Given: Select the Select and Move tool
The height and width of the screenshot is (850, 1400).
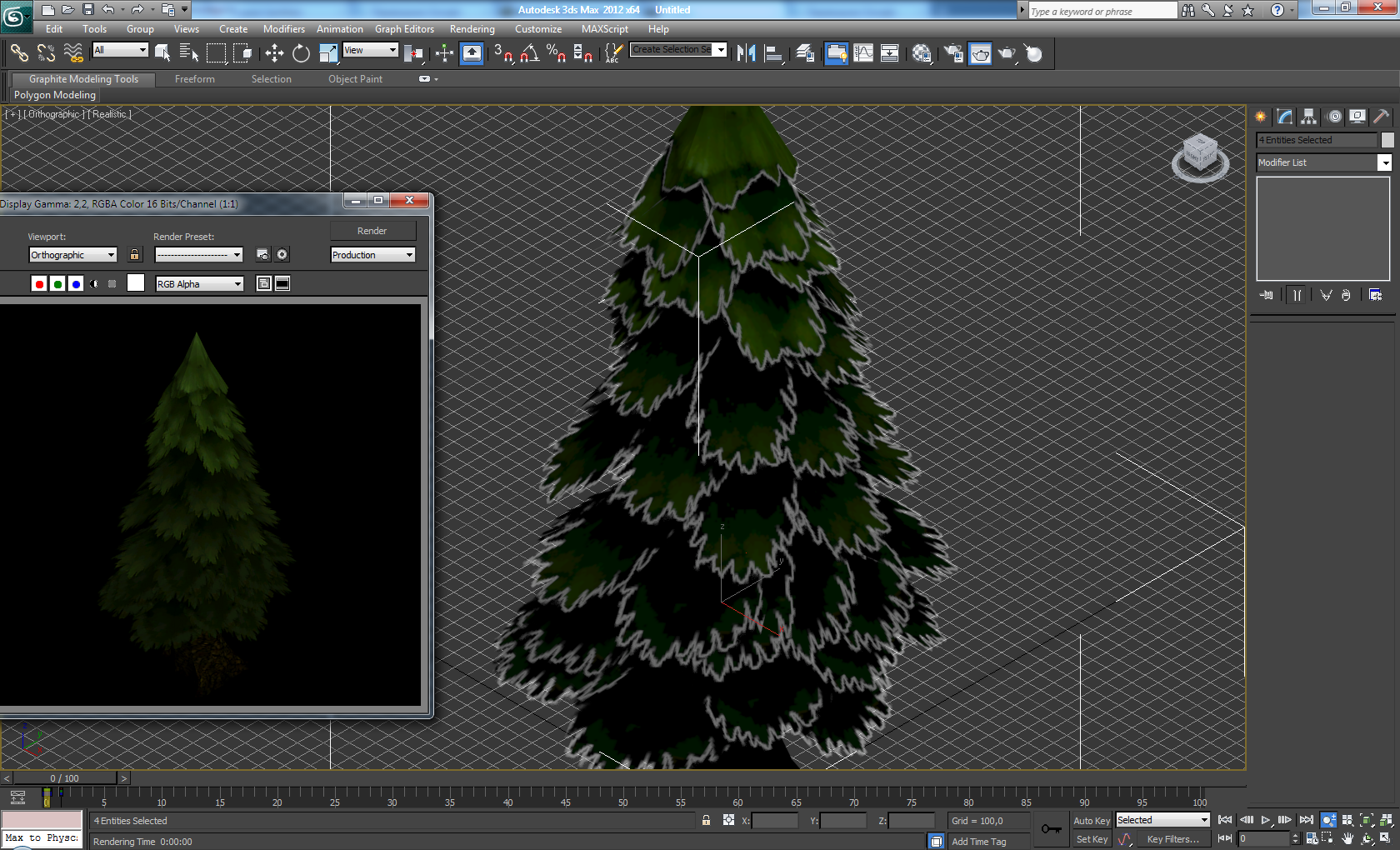Looking at the screenshot, I should (x=274, y=54).
